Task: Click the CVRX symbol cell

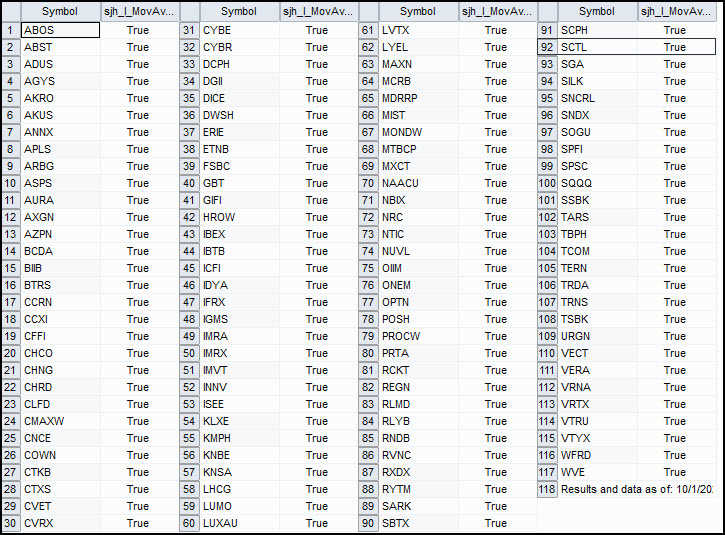Action: pos(60,523)
